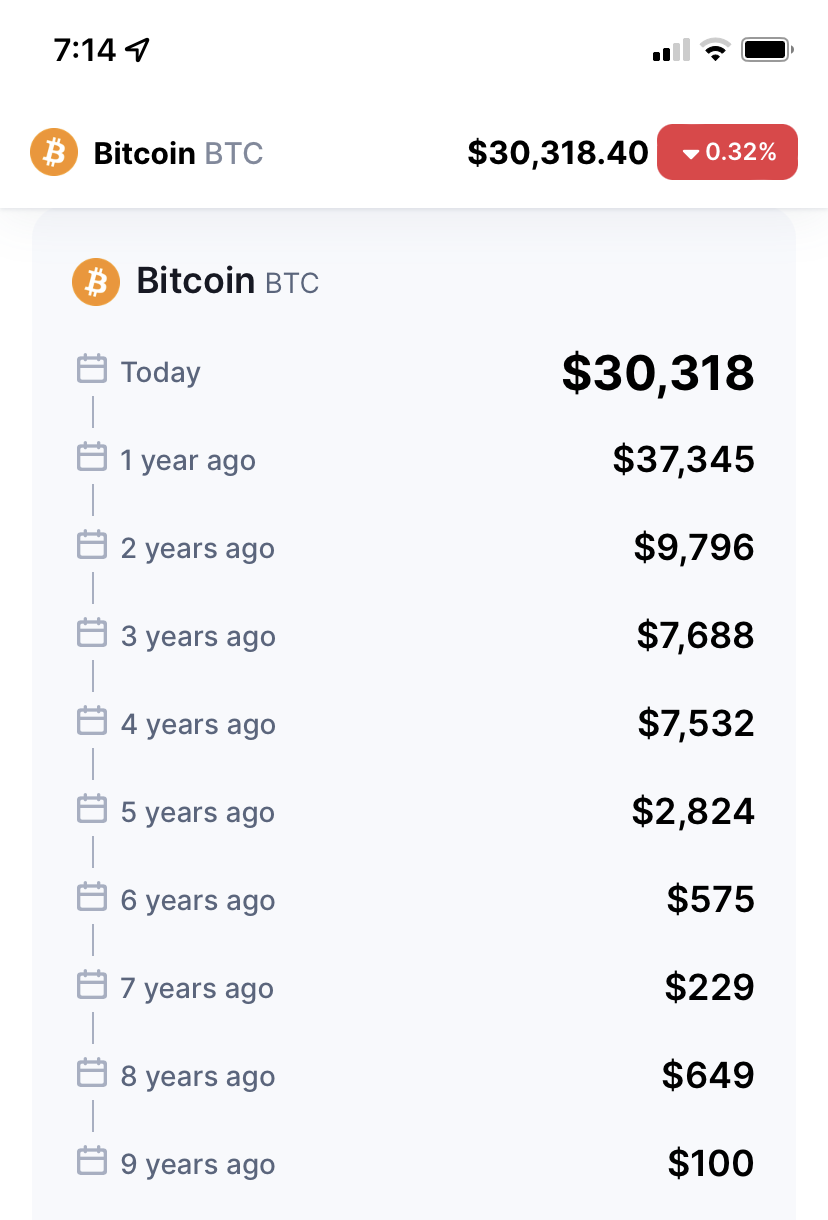Tap the Wi-Fi icon in the status bar
The height and width of the screenshot is (1220, 828).
[x=715, y=50]
